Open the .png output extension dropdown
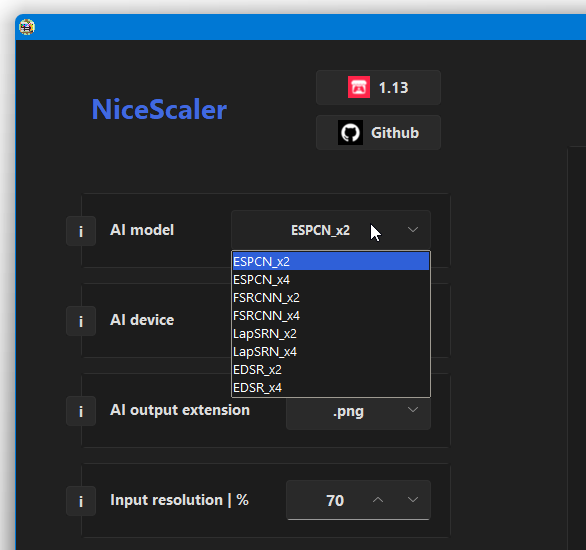 click(358, 413)
